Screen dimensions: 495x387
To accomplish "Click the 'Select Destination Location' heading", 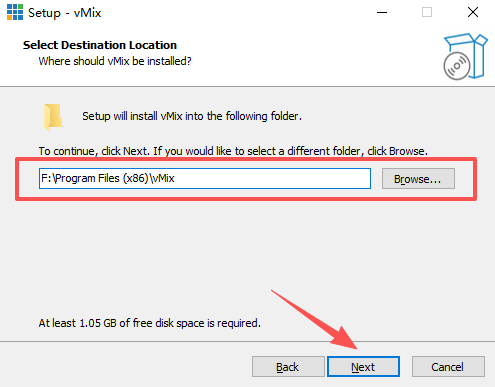I will click(100, 45).
